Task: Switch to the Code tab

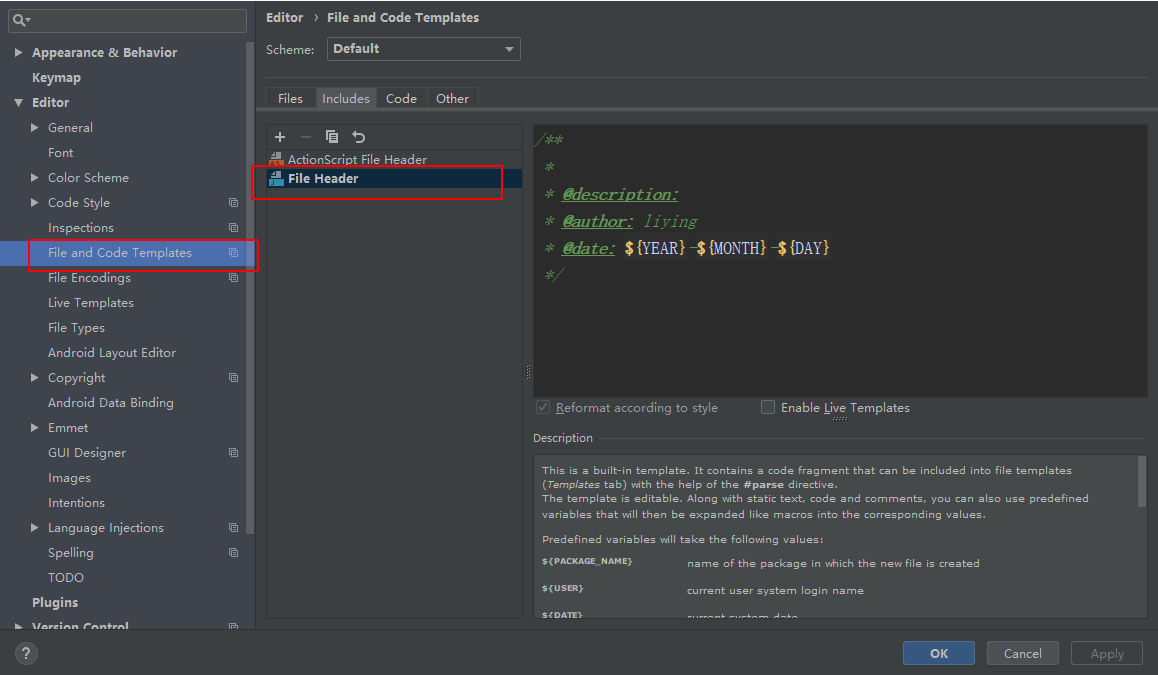Action: (x=401, y=98)
